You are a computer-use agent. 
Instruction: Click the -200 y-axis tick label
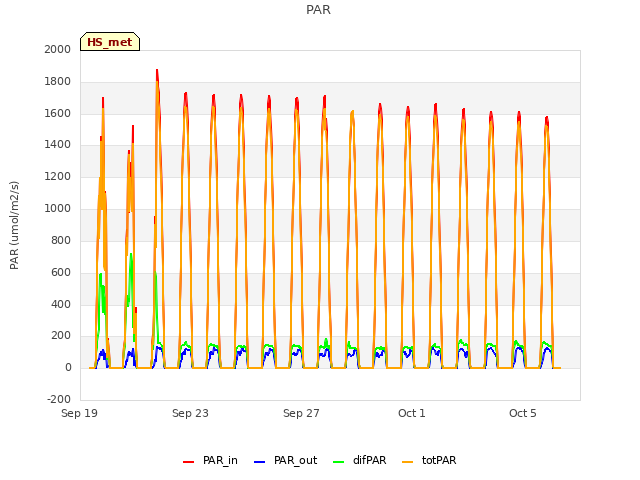(x=59, y=399)
